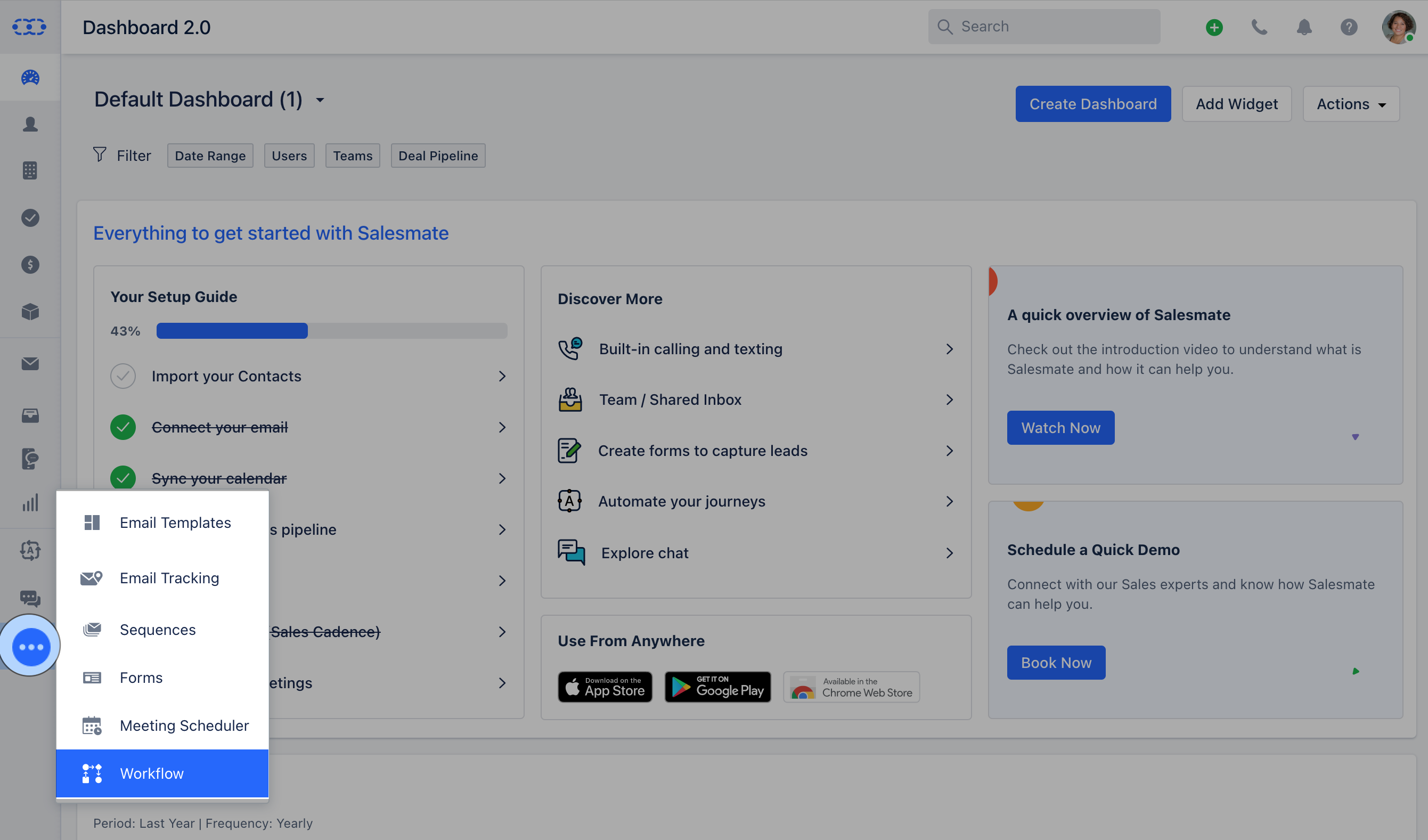Expand the Sync your calendar chevron
This screenshot has height=840, width=1428.
tap(502, 478)
